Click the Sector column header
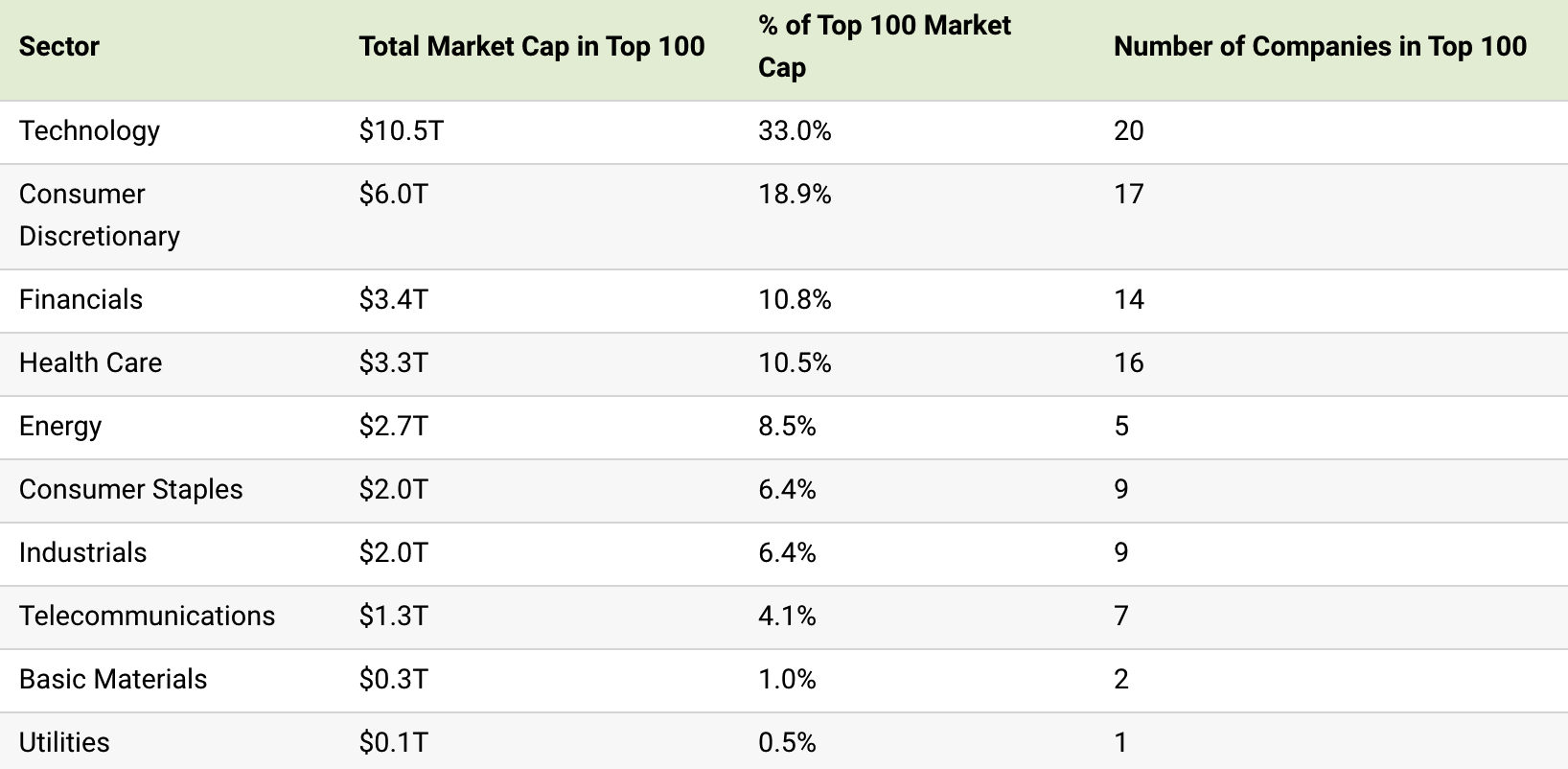 59,46
